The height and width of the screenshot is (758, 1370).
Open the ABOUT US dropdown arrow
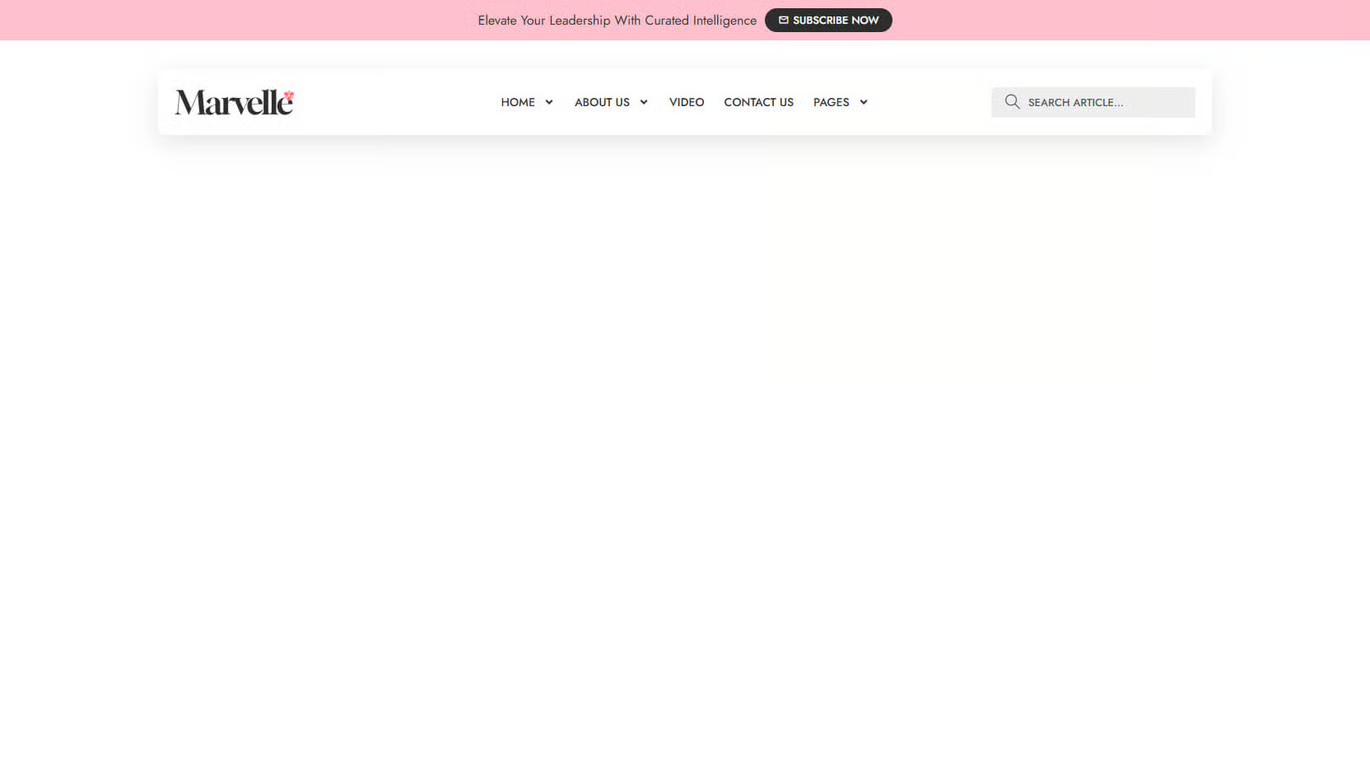click(643, 102)
